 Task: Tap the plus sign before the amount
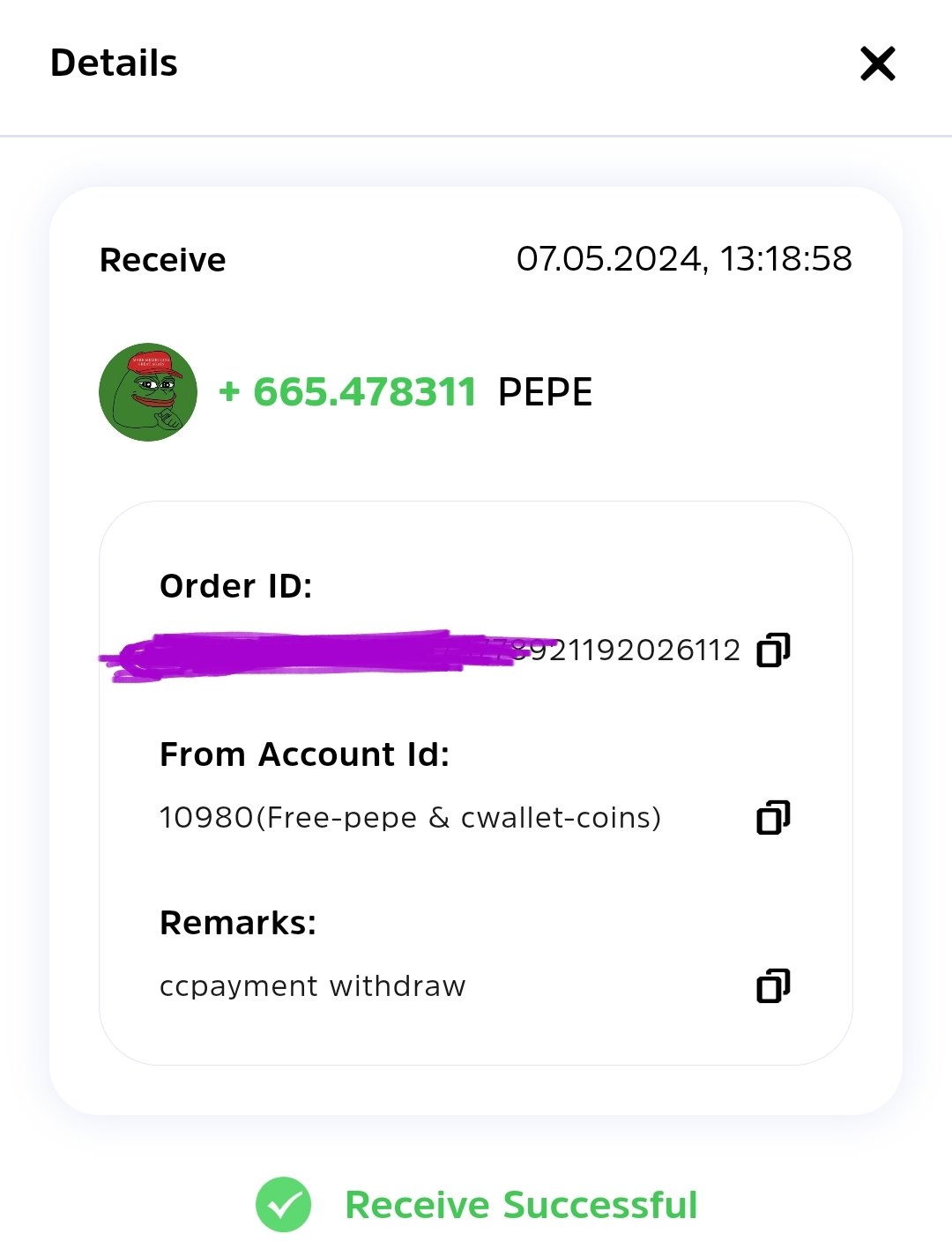tap(229, 391)
